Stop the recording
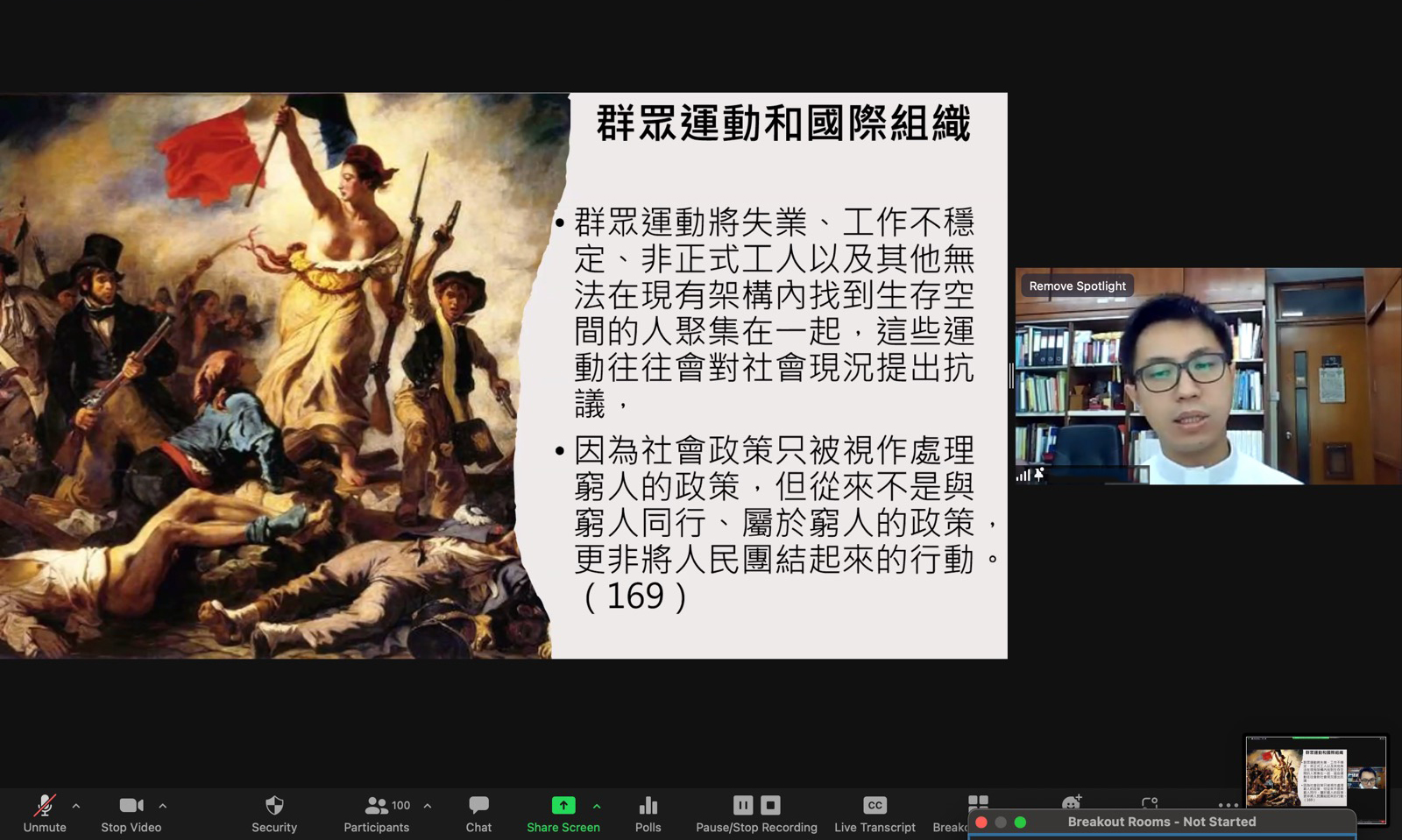1402x840 pixels. click(770, 805)
